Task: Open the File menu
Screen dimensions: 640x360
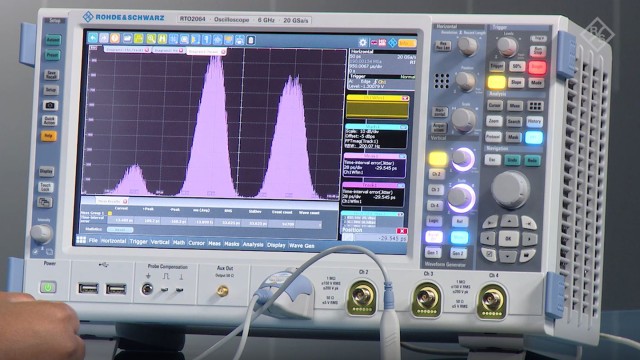Action: [93, 240]
